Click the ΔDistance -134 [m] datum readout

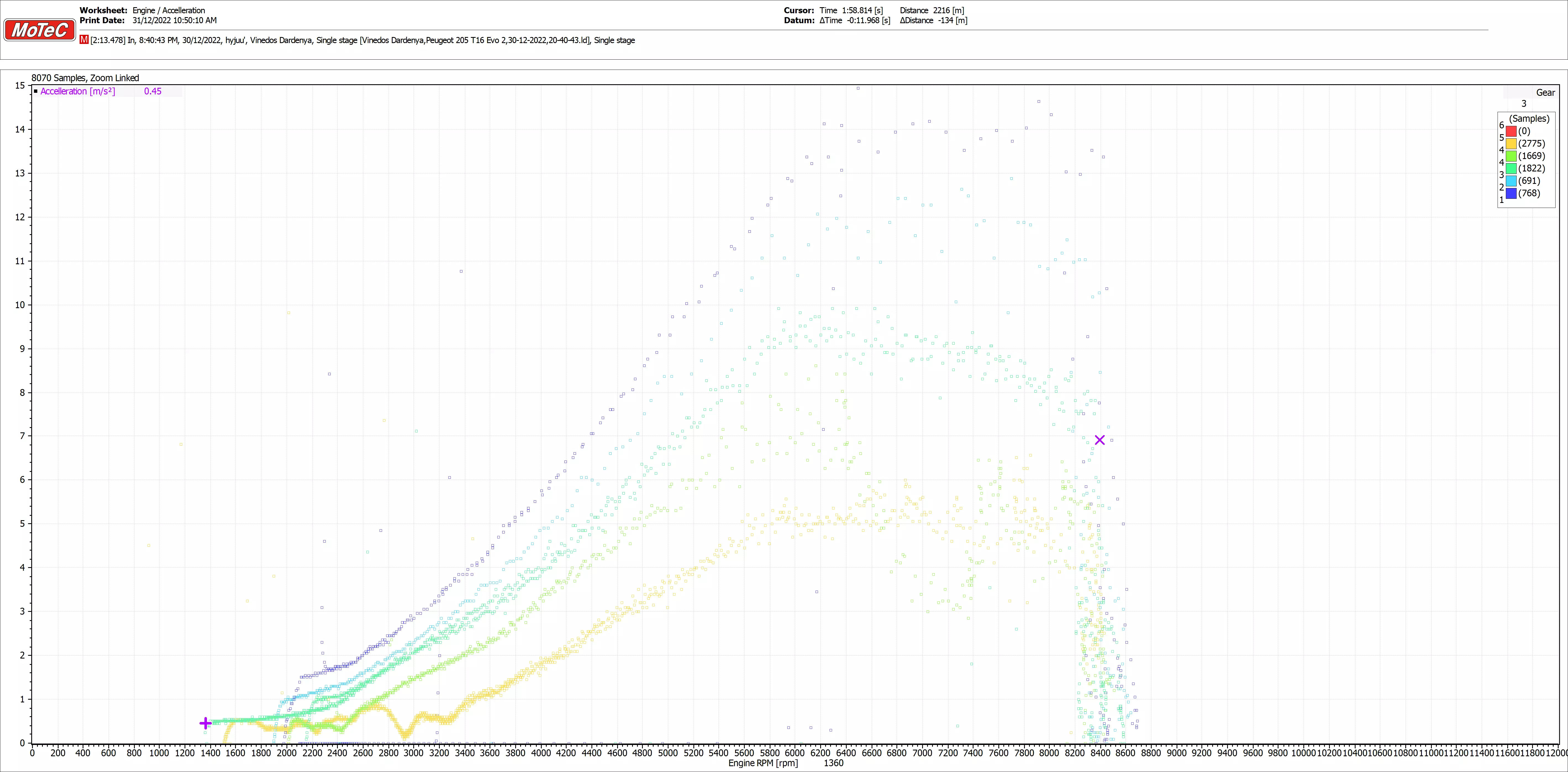click(933, 20)
